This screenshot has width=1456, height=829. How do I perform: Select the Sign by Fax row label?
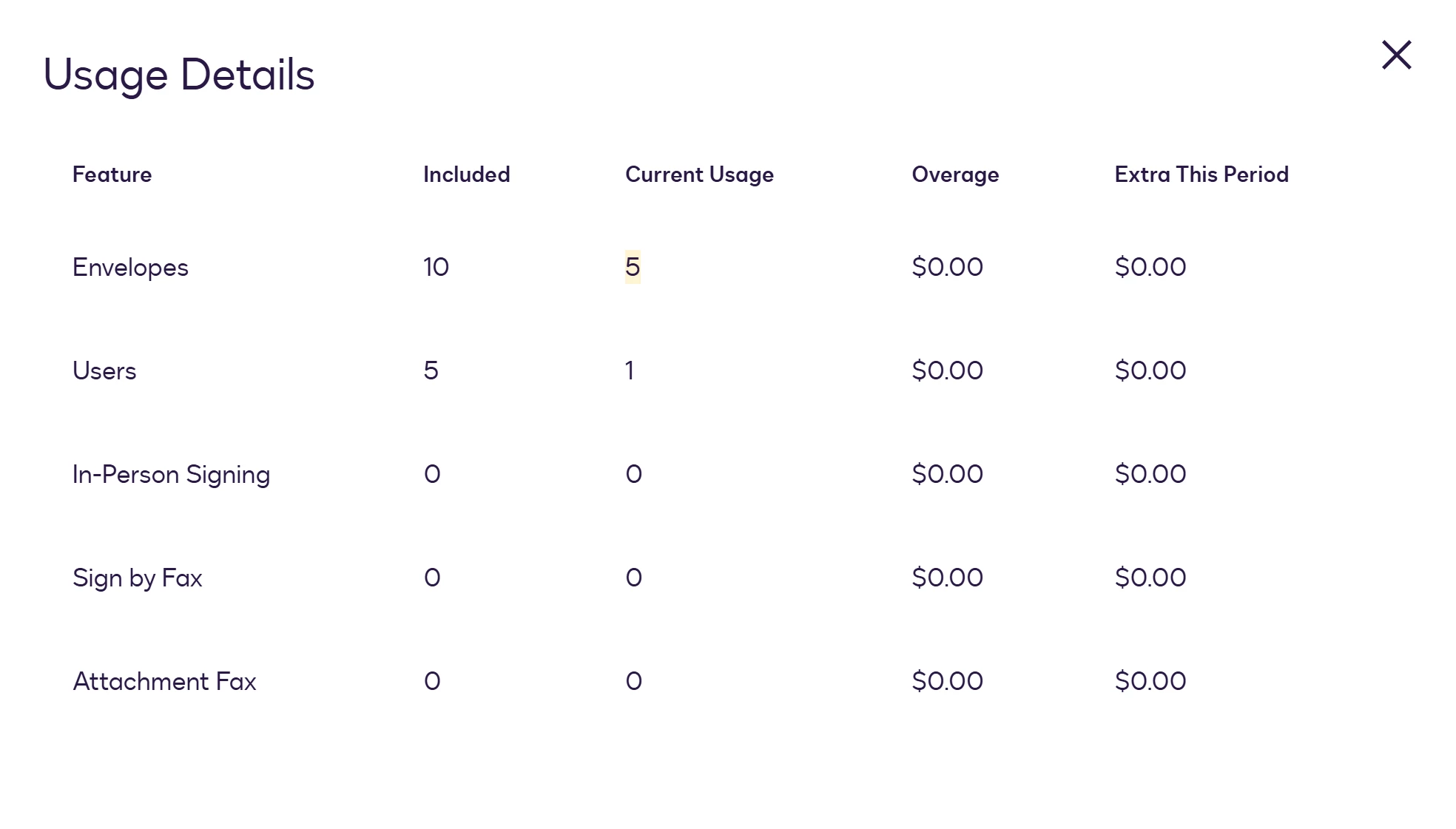click(137, 578)
